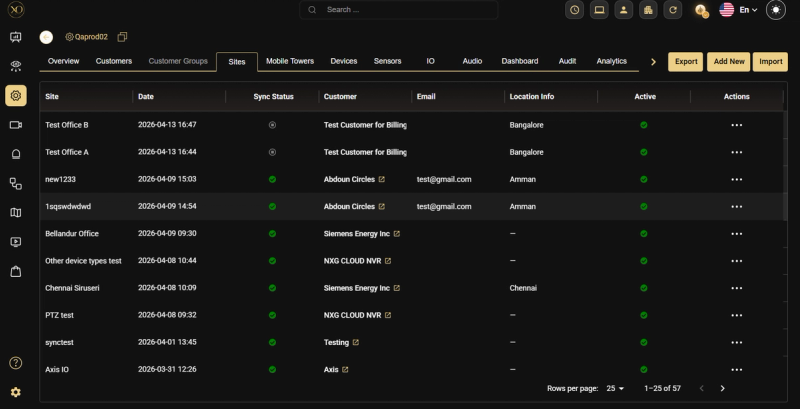Go to next page of sites
800x409 pixels.
722,388
